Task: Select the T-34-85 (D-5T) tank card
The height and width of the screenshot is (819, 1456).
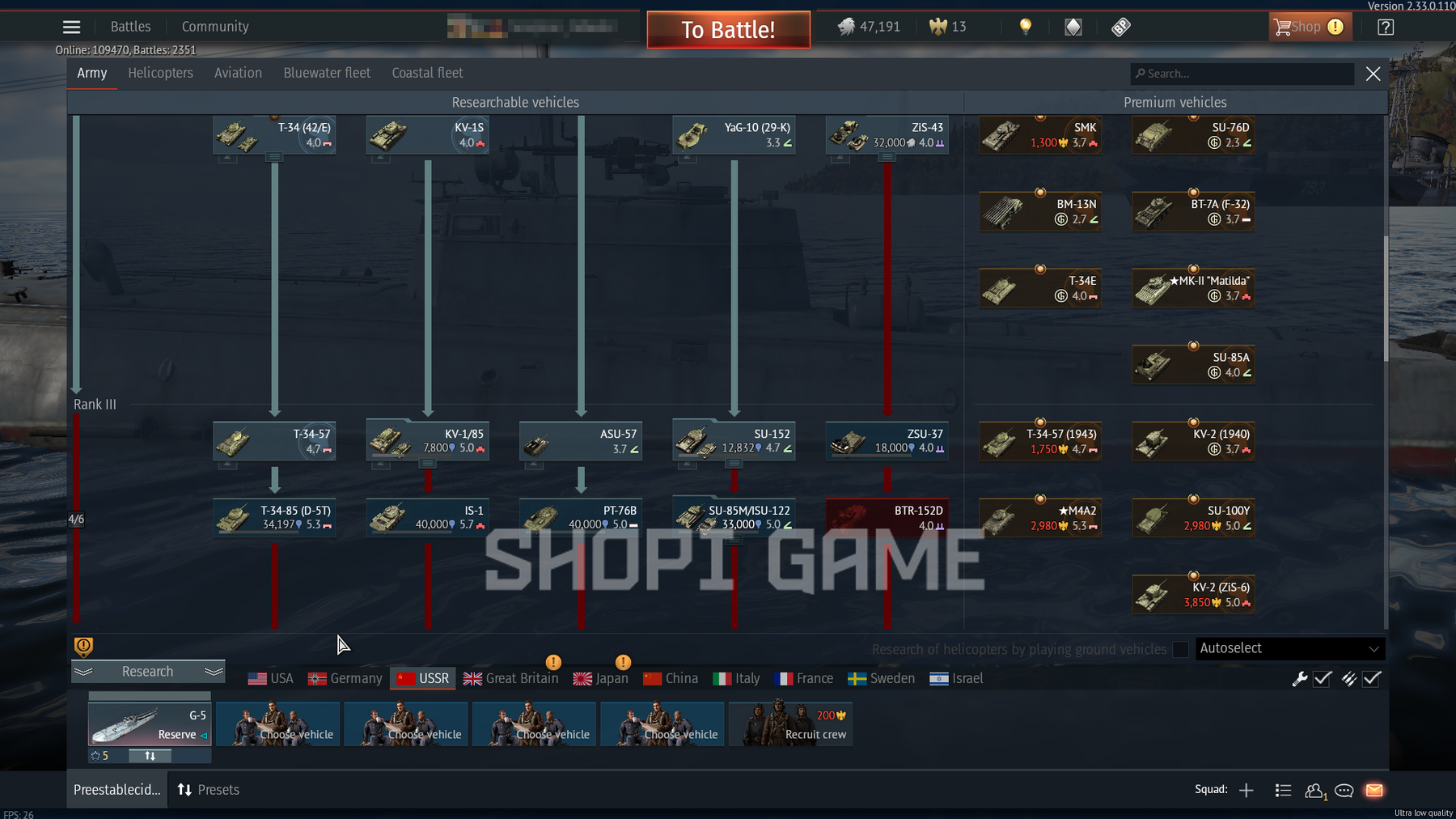Action: [274, 518]
